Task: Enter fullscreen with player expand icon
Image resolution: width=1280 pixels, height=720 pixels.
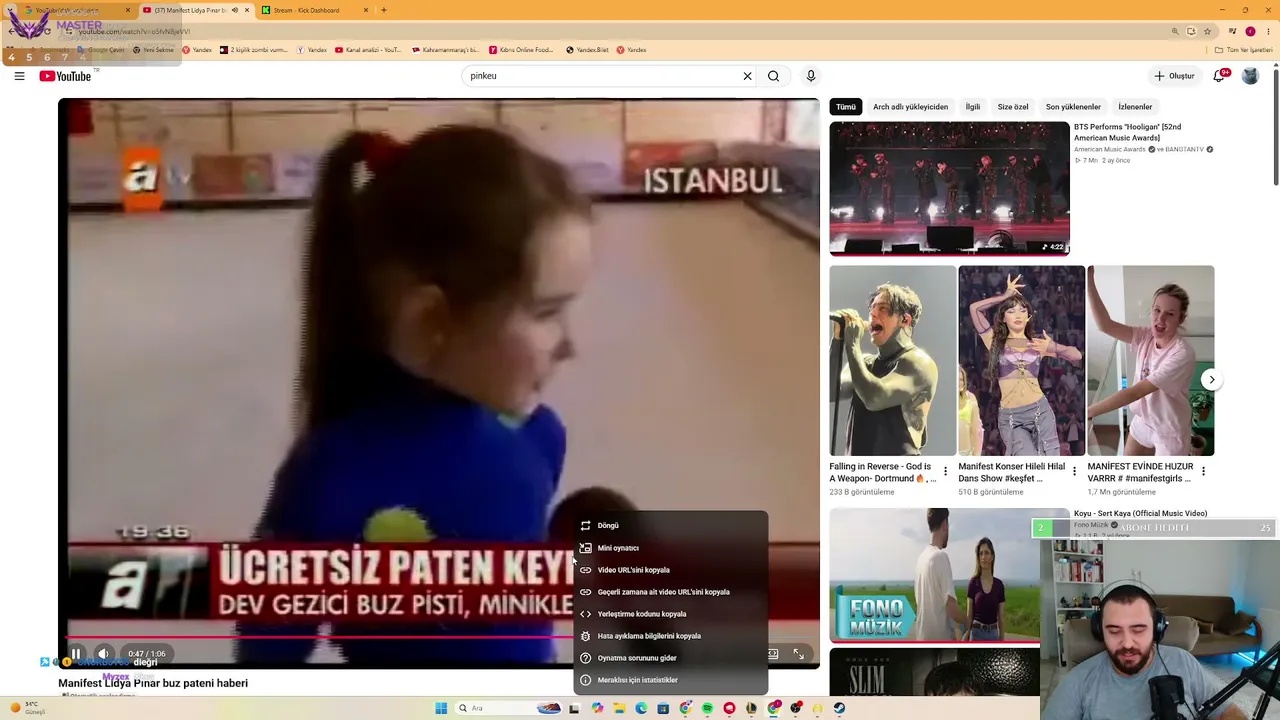Action: 798,654
